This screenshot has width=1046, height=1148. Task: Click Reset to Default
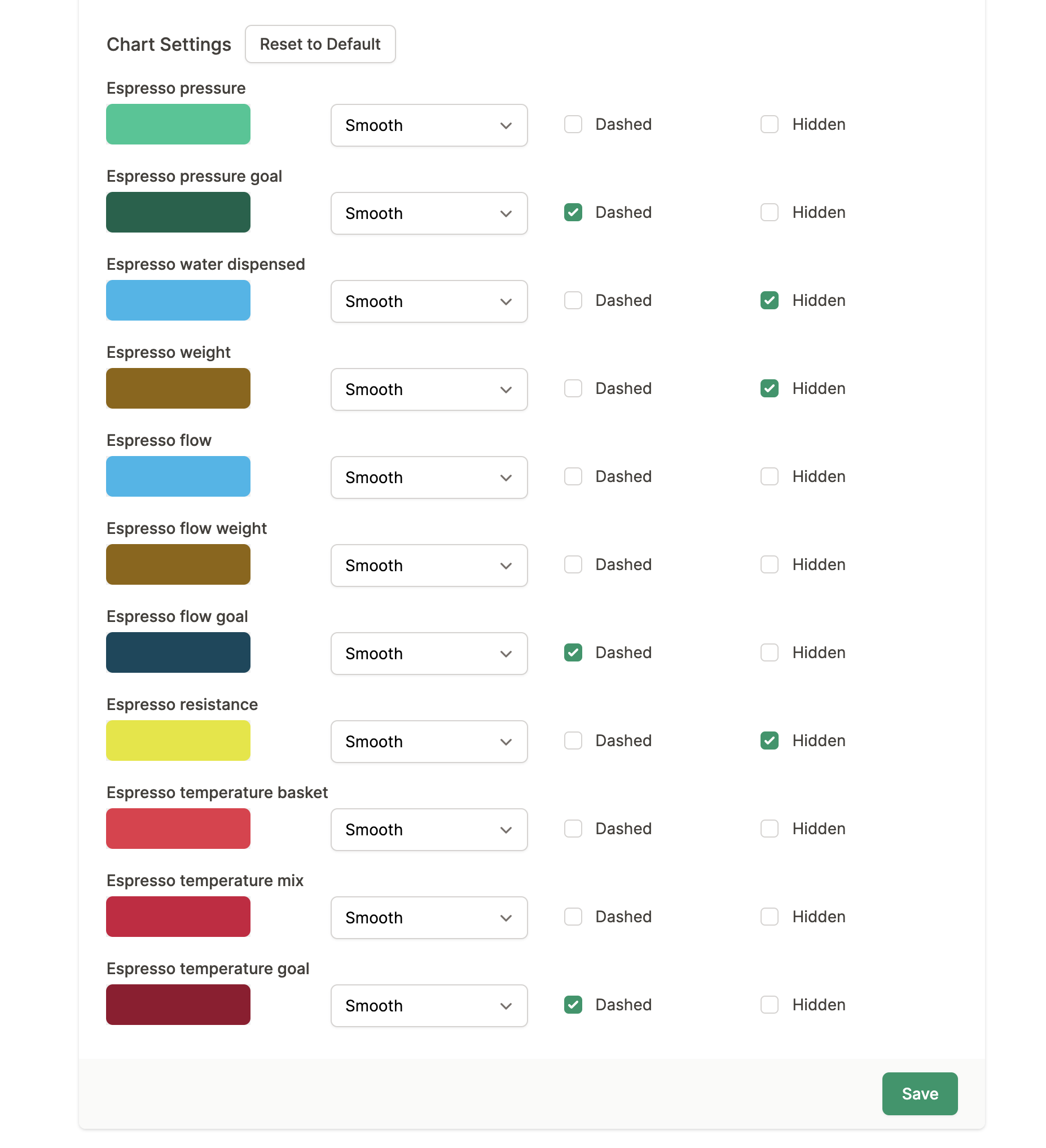tap(320, 44)
